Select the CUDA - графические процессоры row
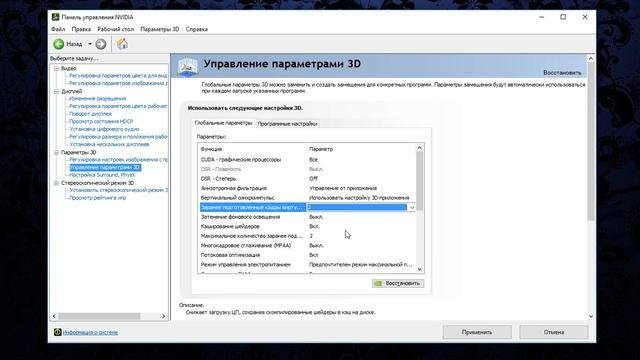The image size is (640, 360). click(307, 160)
